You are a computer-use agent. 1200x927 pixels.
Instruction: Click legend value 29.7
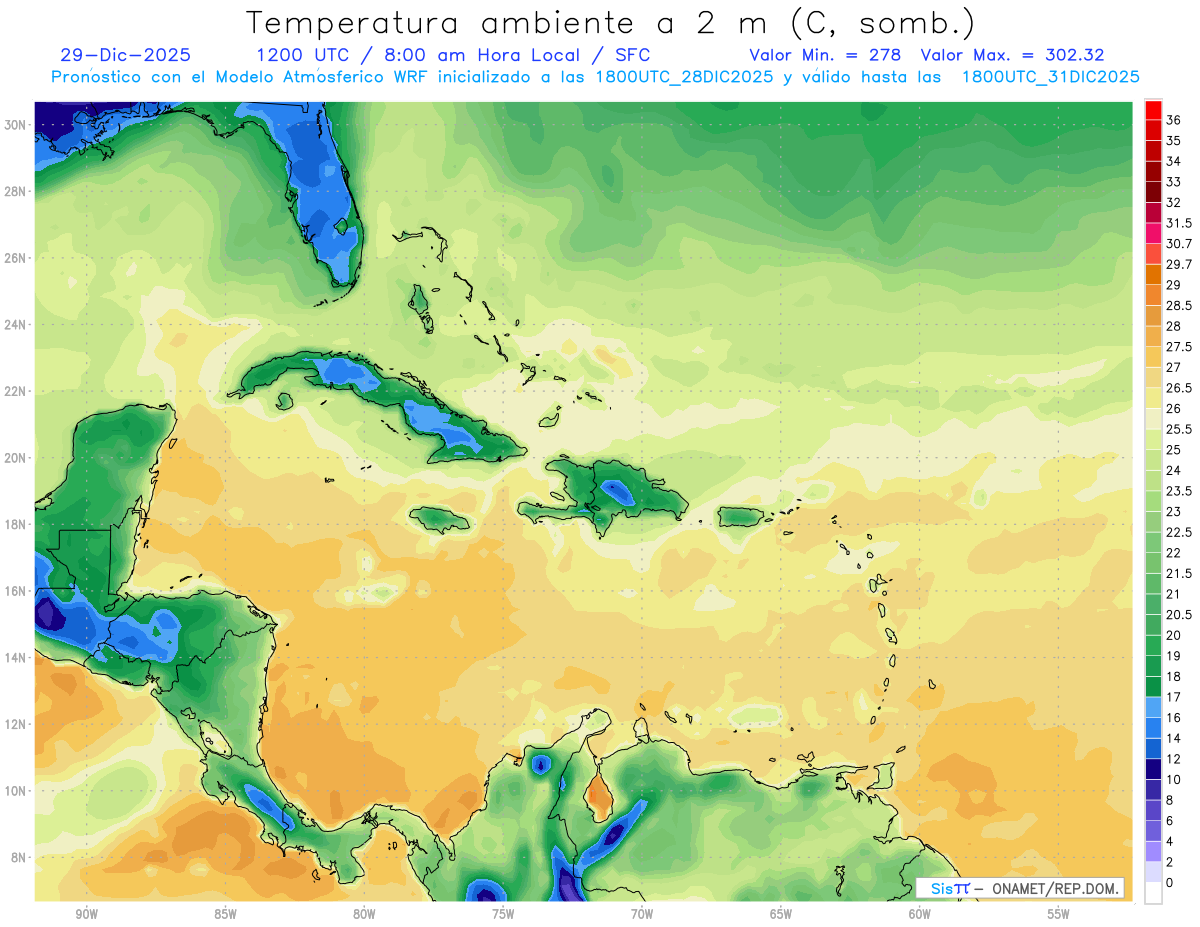[1179, 265]
